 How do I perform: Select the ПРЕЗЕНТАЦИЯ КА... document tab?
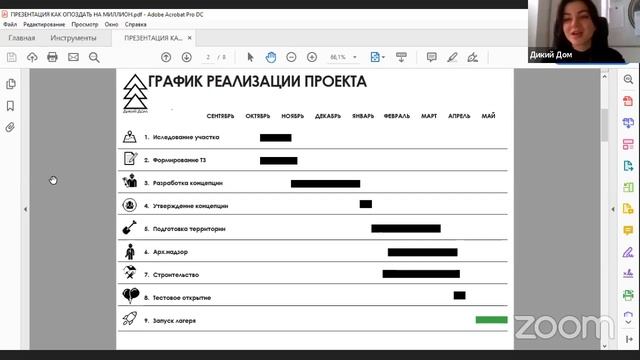[153, 38]
